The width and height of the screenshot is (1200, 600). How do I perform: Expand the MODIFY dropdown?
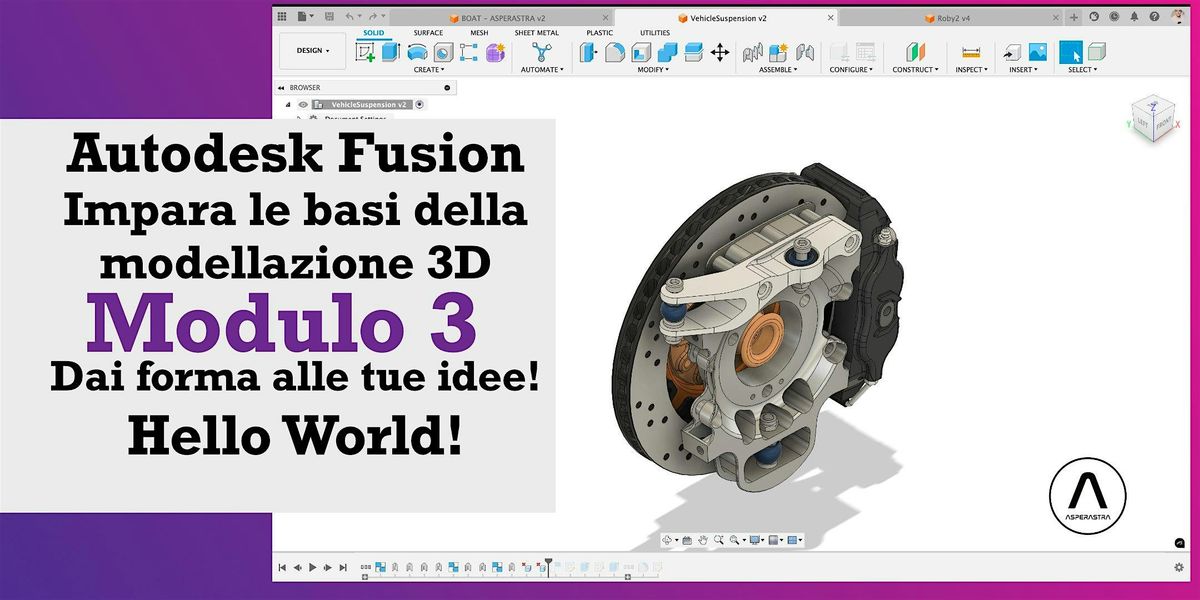click(653, 70)
